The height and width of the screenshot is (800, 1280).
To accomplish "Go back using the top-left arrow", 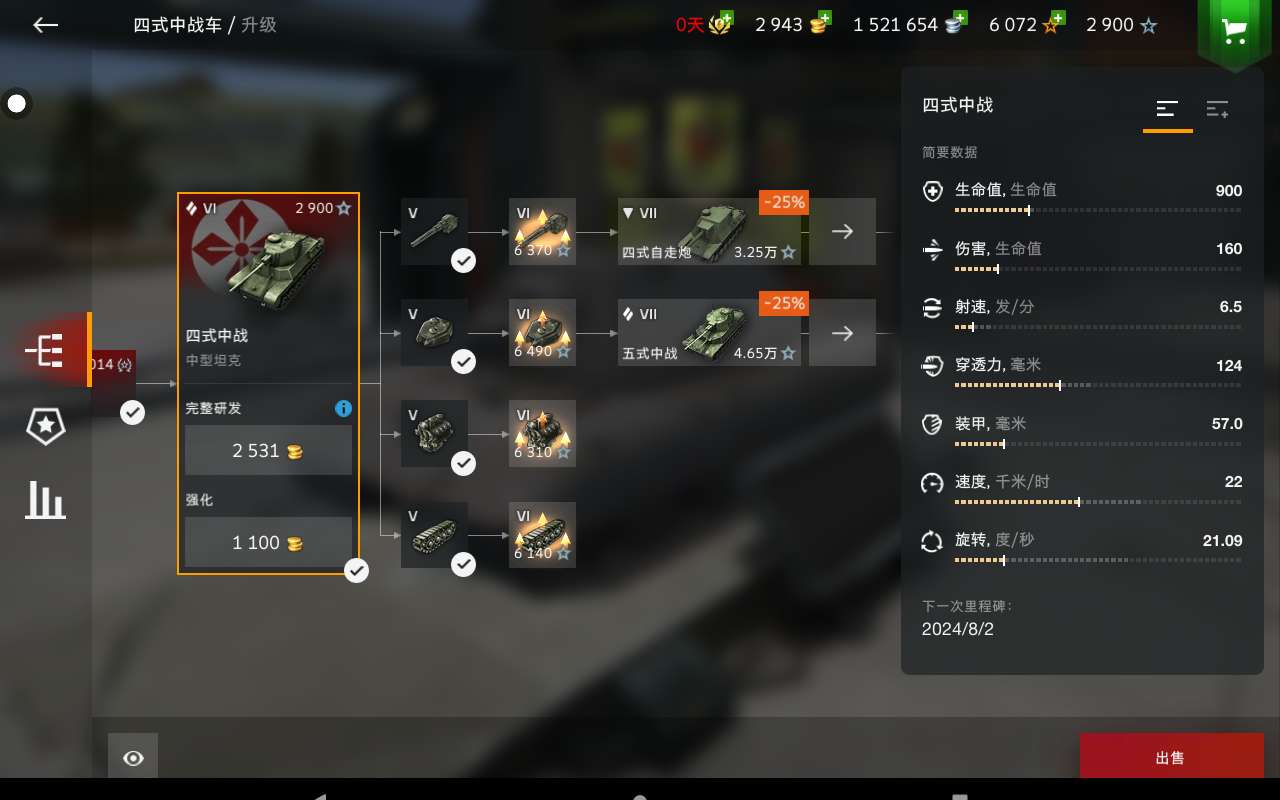I will pos(45,25).
